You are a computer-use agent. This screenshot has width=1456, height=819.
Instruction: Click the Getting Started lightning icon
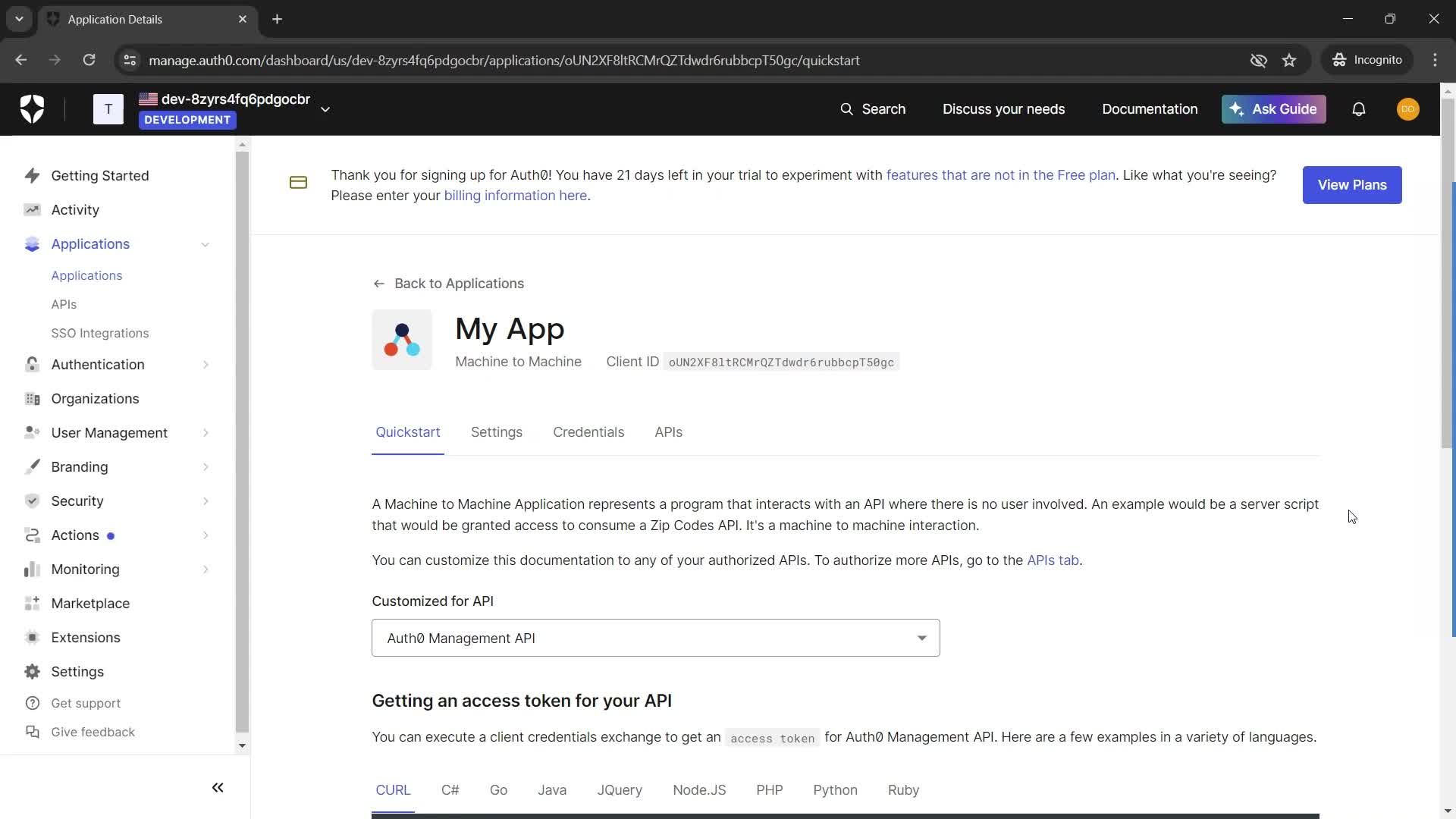[x=32, y=176]
